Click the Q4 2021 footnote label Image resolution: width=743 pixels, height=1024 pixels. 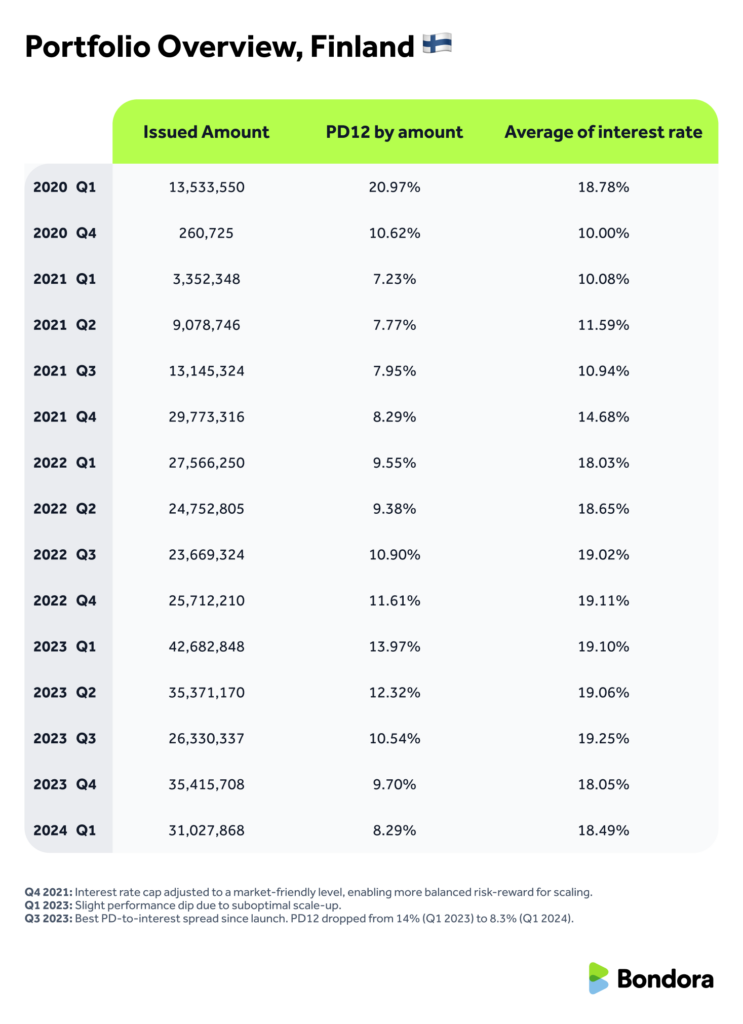tap(47, 890)
